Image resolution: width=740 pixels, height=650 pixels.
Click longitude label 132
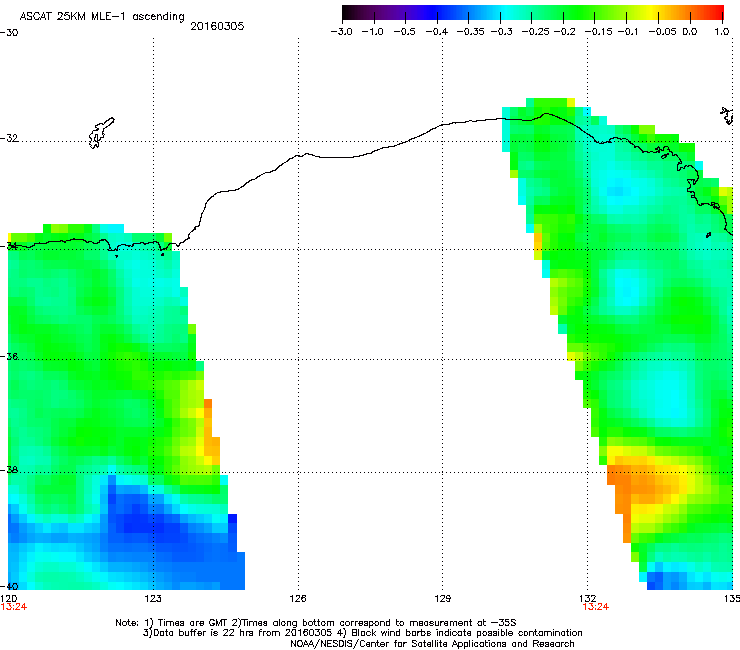(x=588, y=599)
